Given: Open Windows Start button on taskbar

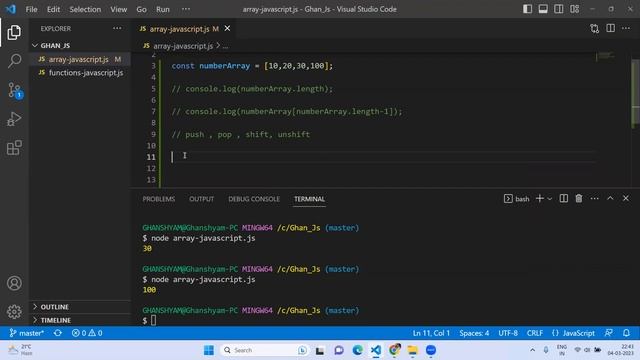Looking at the screenshot, I should [209, 350].
